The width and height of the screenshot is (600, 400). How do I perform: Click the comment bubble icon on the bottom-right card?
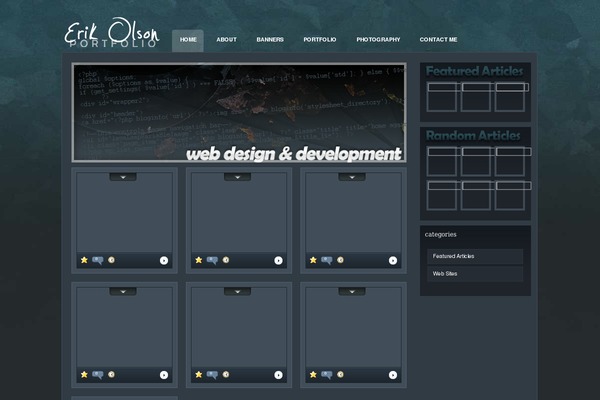click(x=326, y=375)
